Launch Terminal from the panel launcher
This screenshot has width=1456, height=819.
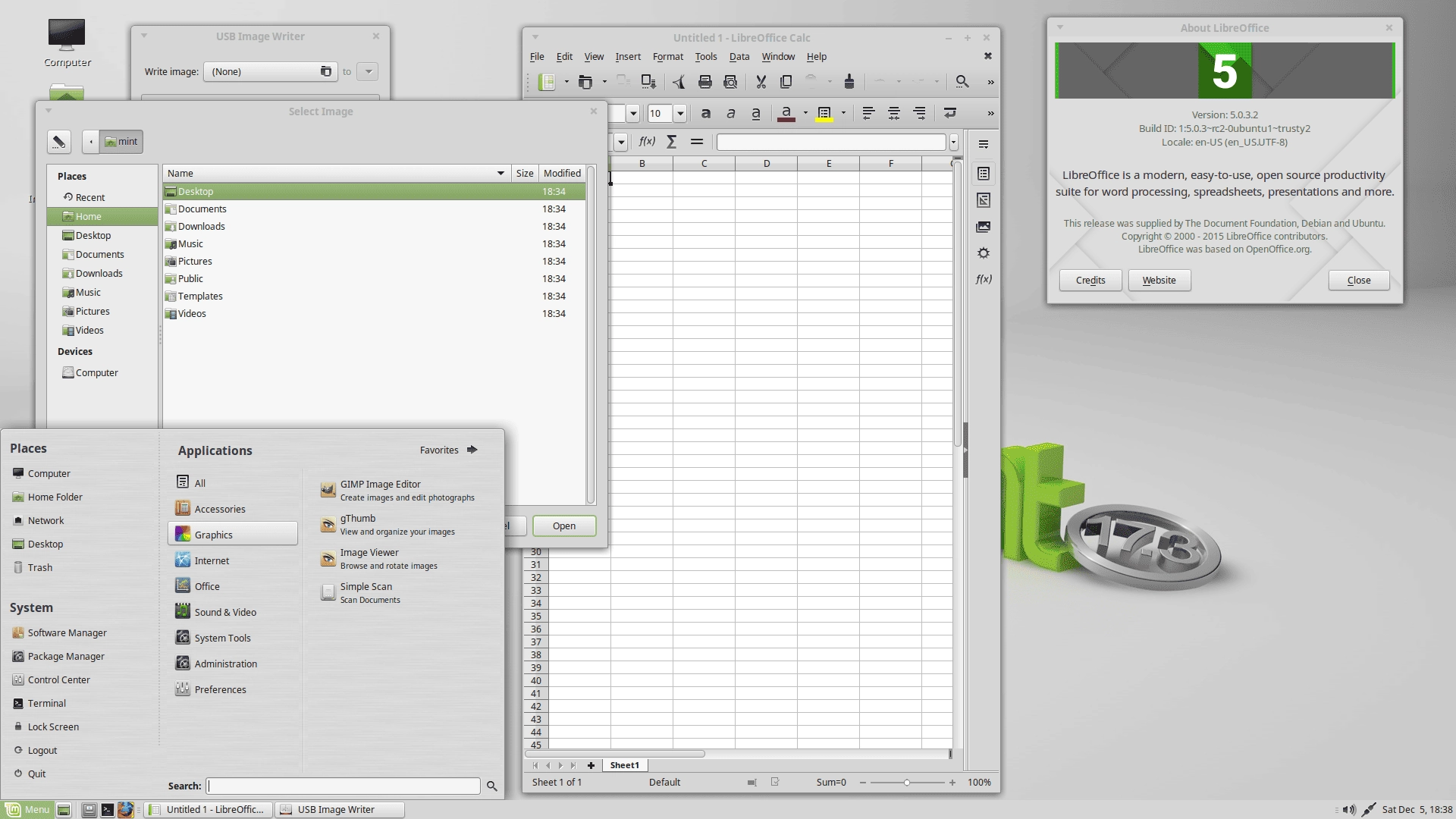coord(108,810)
